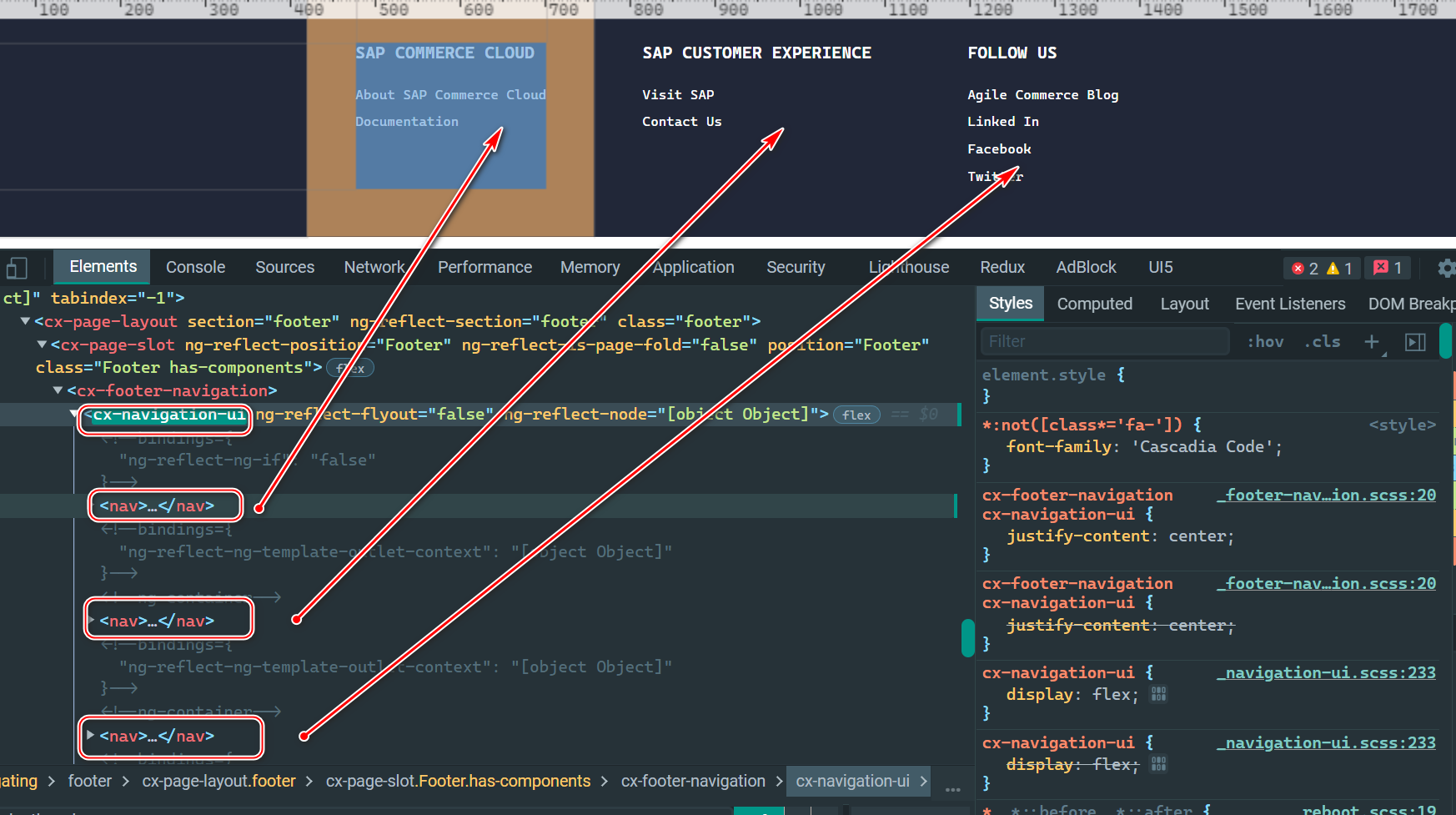Click the issues counter badge
Viewport: 1456px width, 815px height.
(x=1388, y=268)
